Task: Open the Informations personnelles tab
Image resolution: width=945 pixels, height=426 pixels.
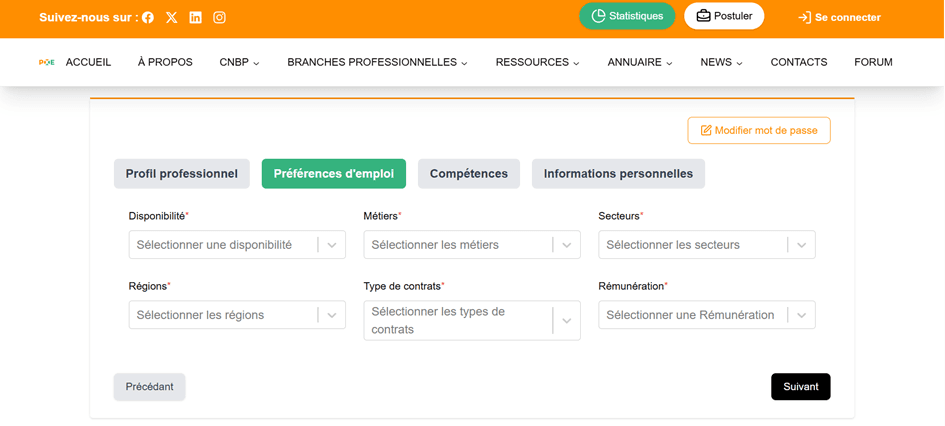Action: 618,174
